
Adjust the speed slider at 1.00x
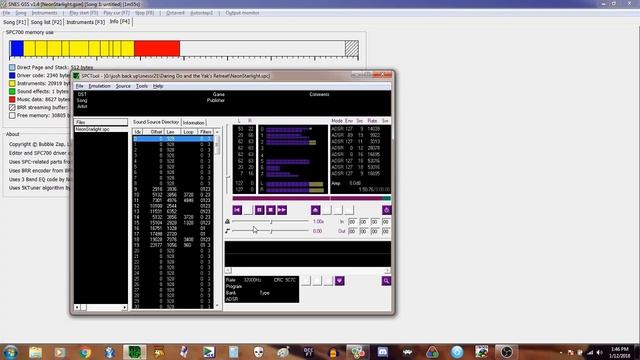[270, 221]
